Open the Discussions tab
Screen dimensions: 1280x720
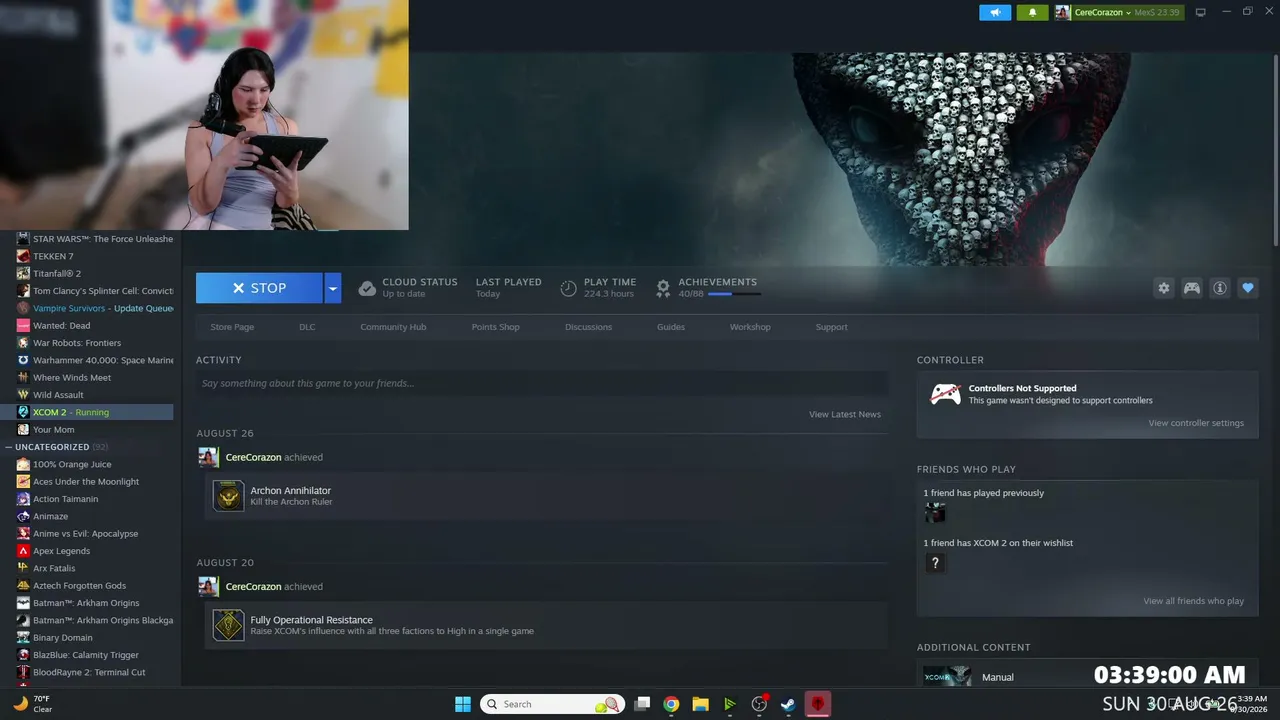pos(588,327)
